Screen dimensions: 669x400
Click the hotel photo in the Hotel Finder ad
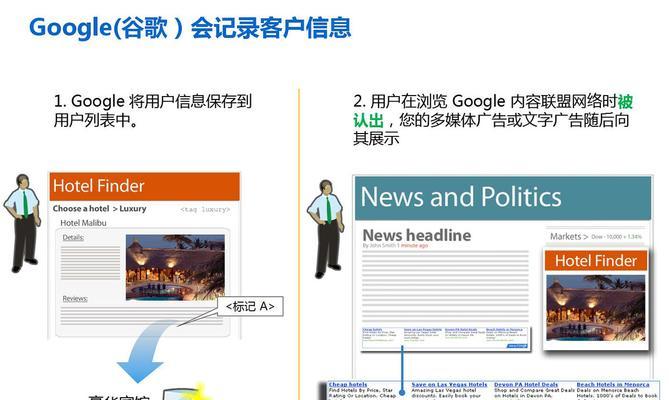(x=596, y=308)
